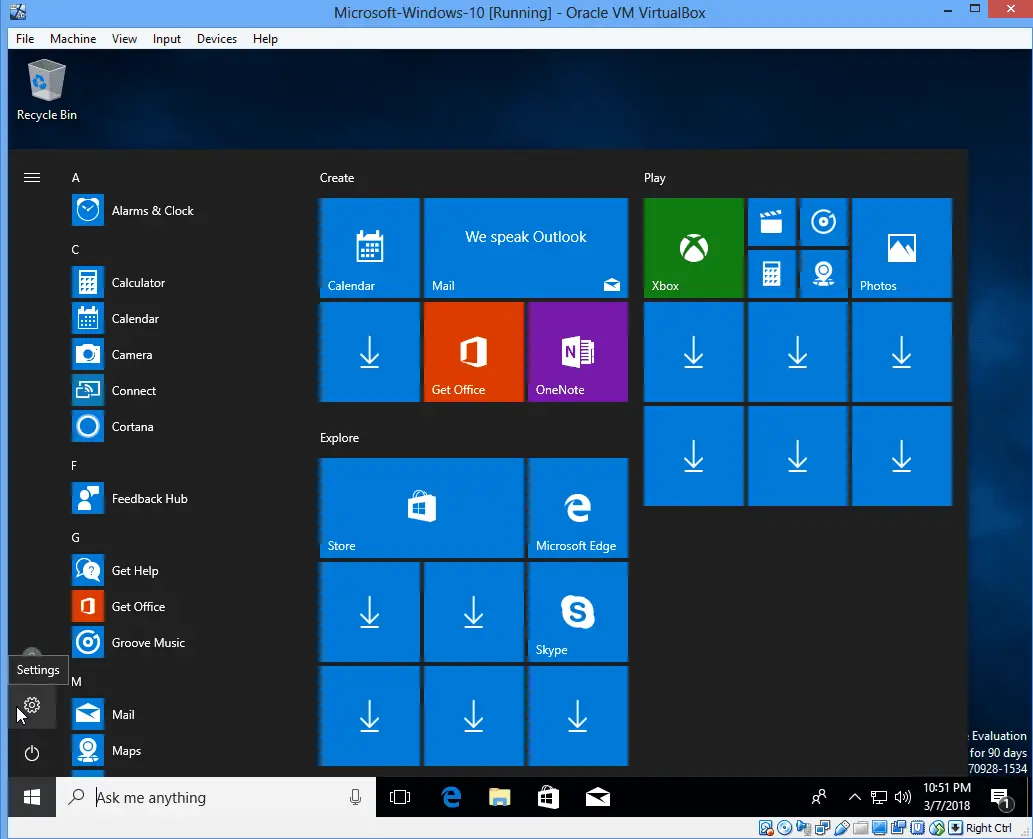Launch the Microsoft Edge tile
The height and width of the screenshot is (839, 1033).
(x=578, y=508)
